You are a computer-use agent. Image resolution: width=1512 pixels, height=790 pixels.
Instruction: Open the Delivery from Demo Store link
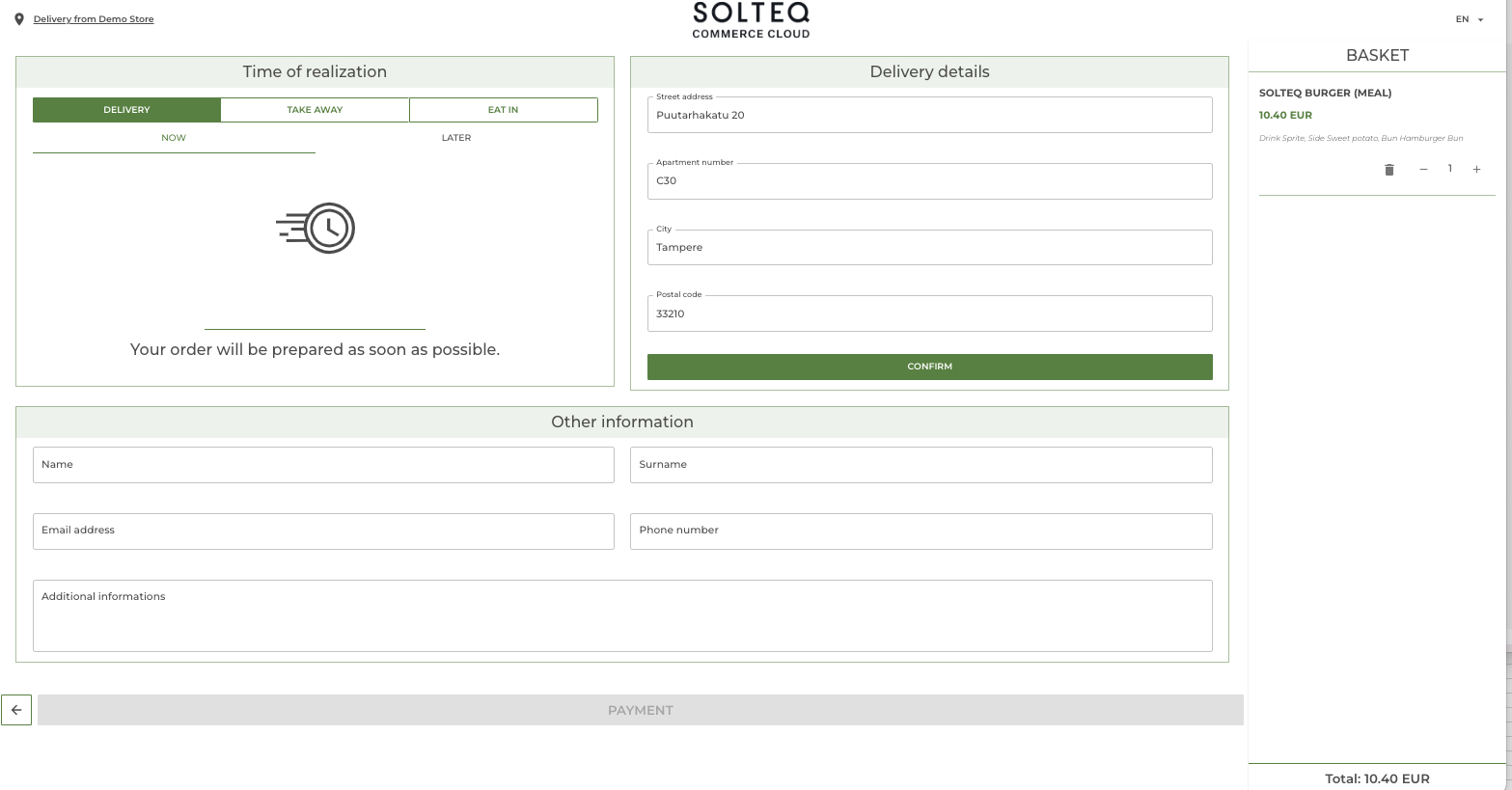(x=94, y=19)
